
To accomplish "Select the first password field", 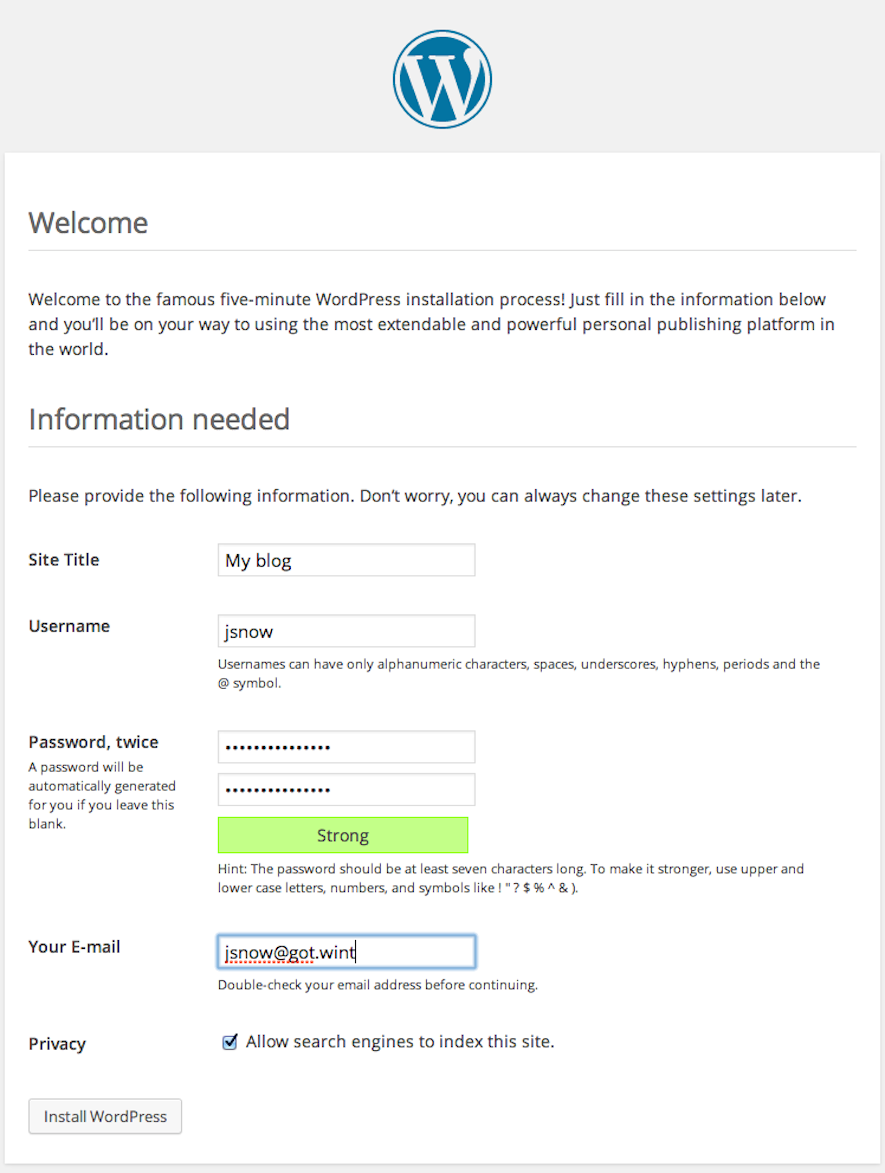I will [346, 747].
